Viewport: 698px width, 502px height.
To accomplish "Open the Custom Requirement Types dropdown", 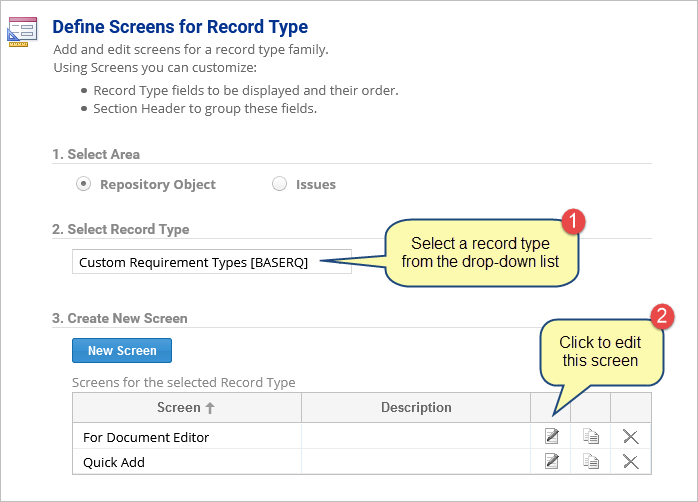I will tap(212, 262).
